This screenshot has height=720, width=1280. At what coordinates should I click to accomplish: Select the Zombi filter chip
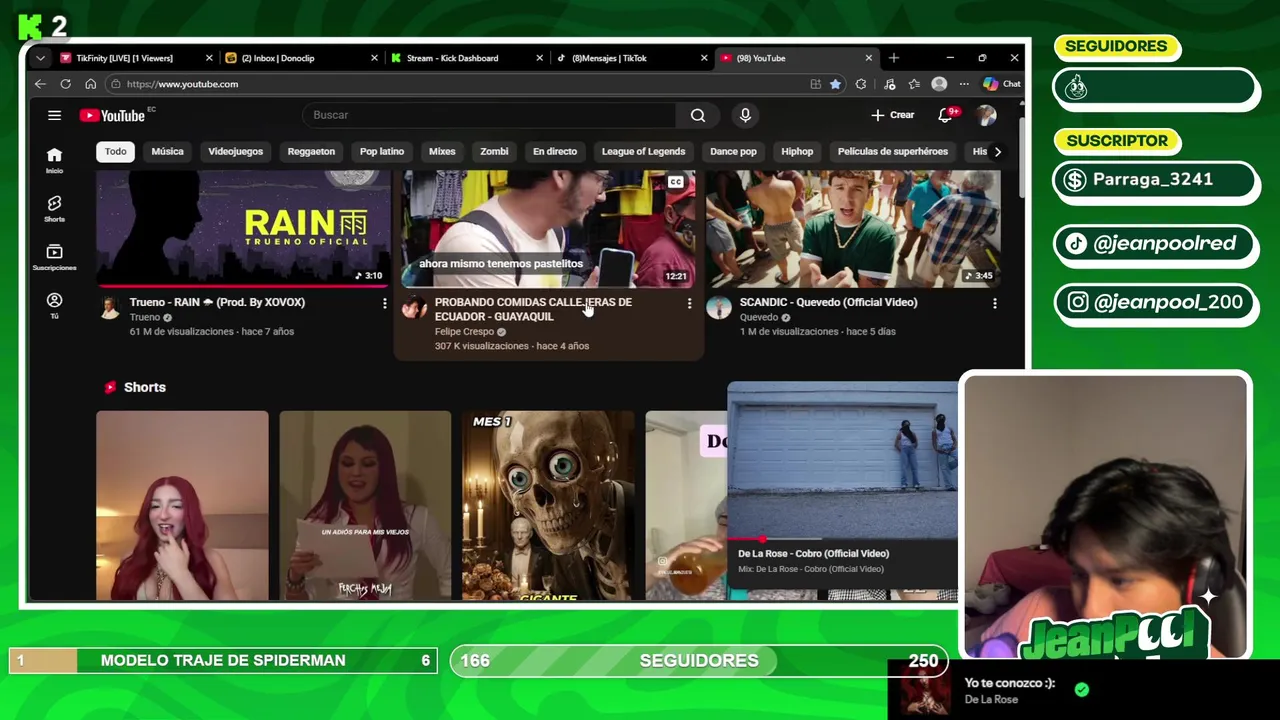click(494, 152)
